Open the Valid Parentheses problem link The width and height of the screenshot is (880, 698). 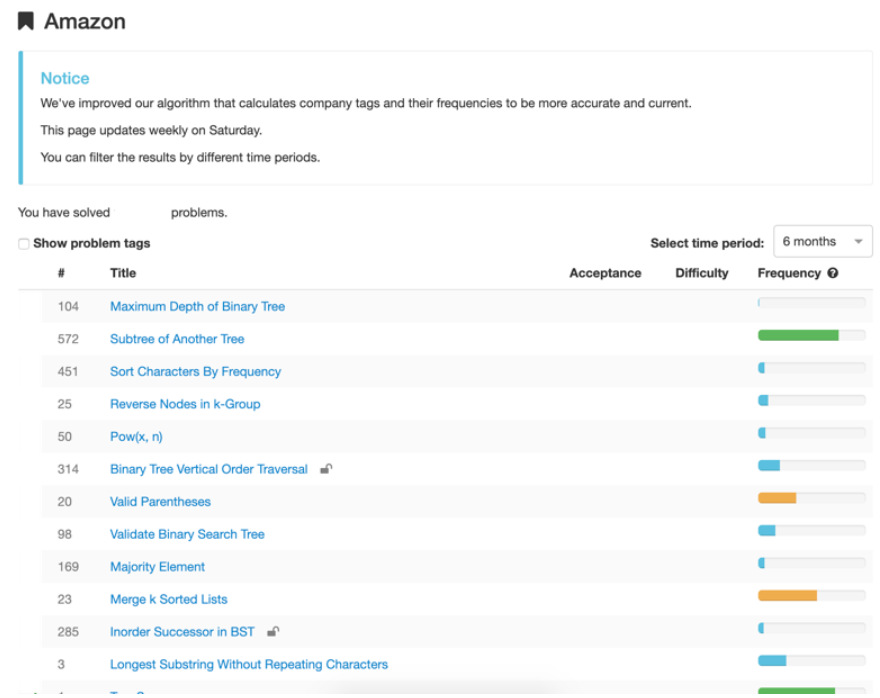(x=161, y=502)
